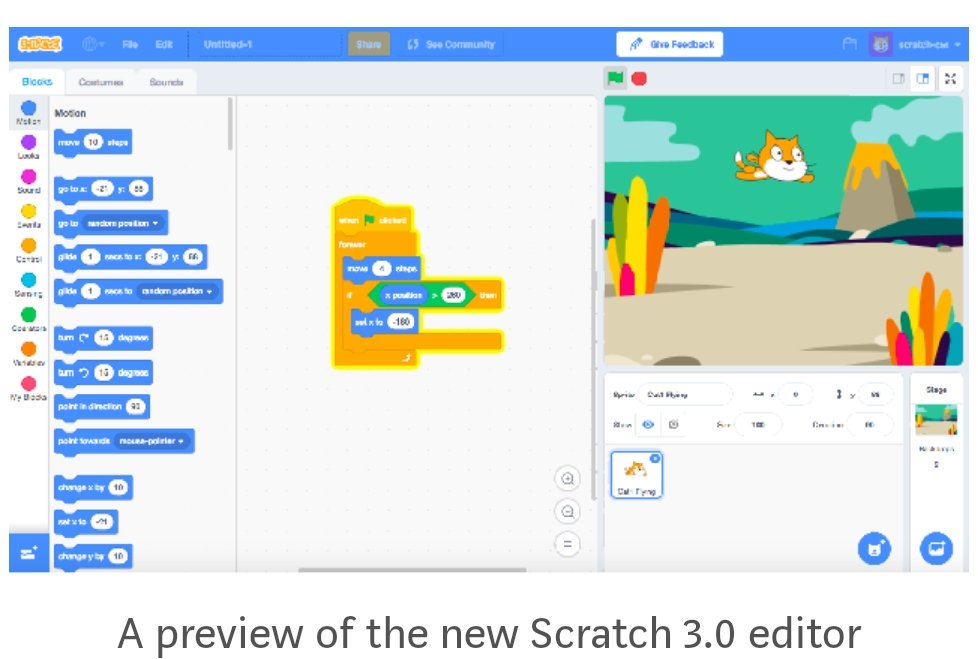This screenshot has width=978, height=659.
Task: Select the Control block category
Action: point(28,250)
